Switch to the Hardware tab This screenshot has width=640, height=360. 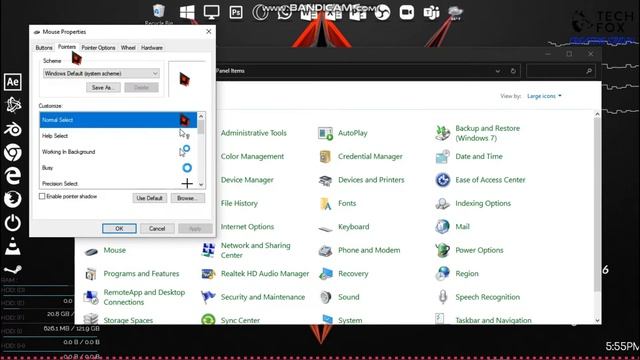click(152, 48)
